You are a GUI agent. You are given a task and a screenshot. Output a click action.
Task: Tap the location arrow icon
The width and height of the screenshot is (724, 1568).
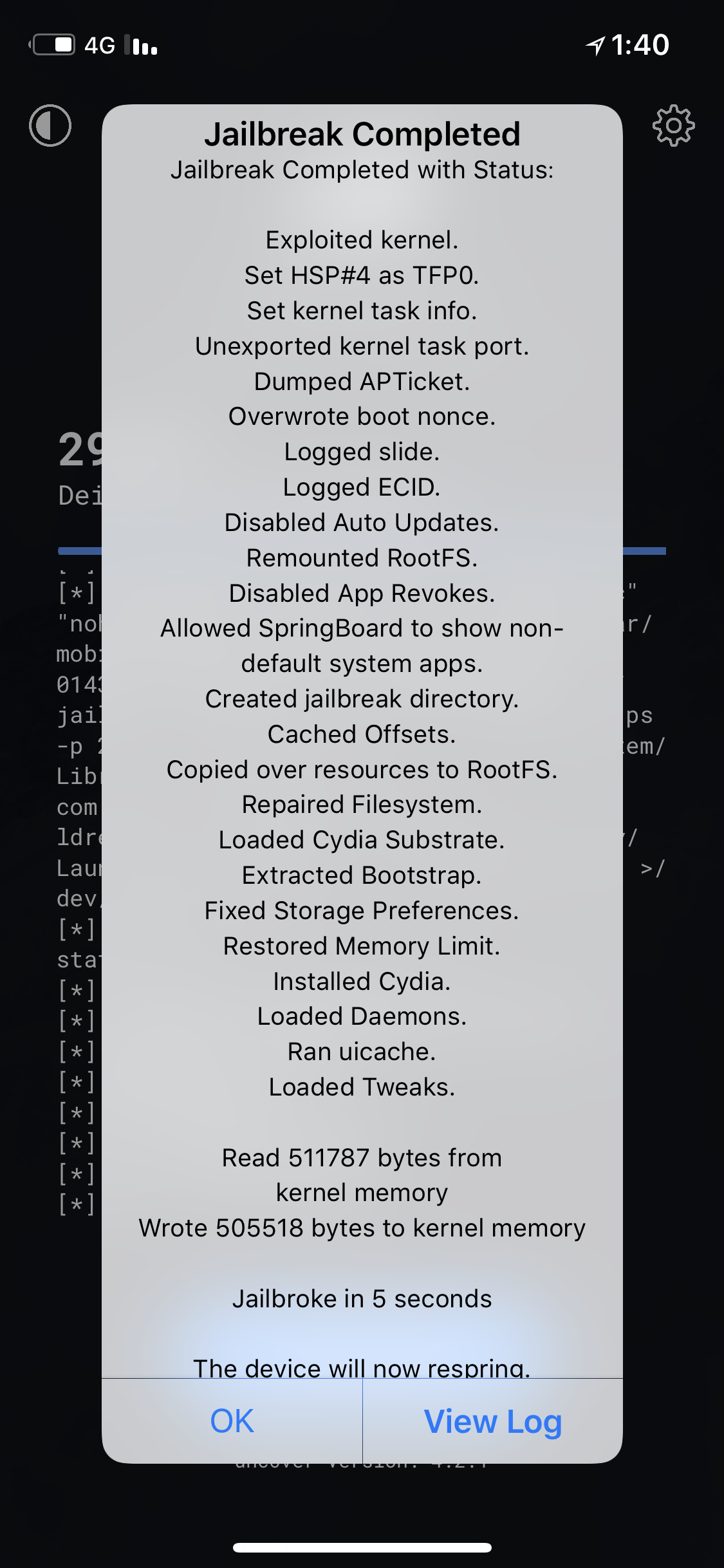point(595,45)
